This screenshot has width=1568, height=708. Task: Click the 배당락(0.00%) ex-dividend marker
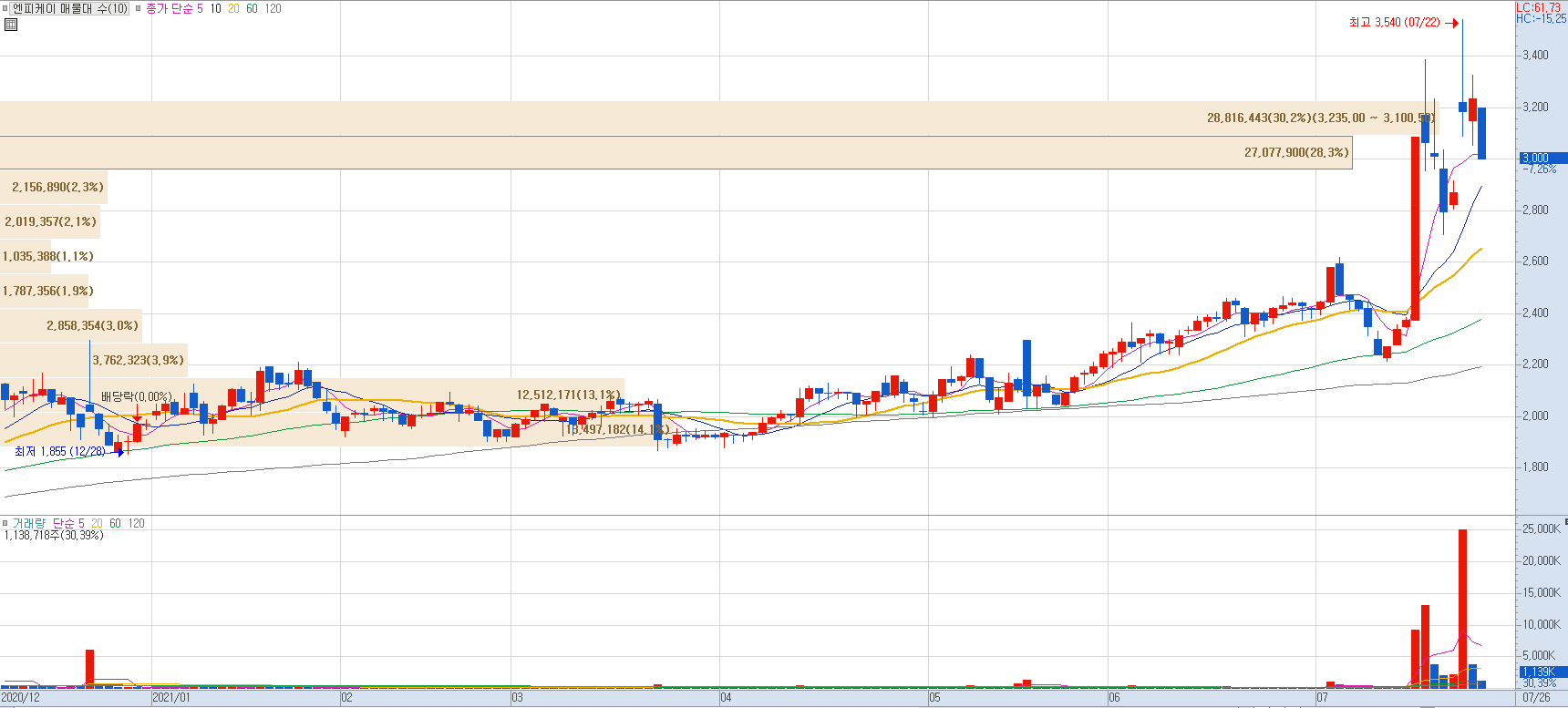pyautogui.click(x=136, y=396)
